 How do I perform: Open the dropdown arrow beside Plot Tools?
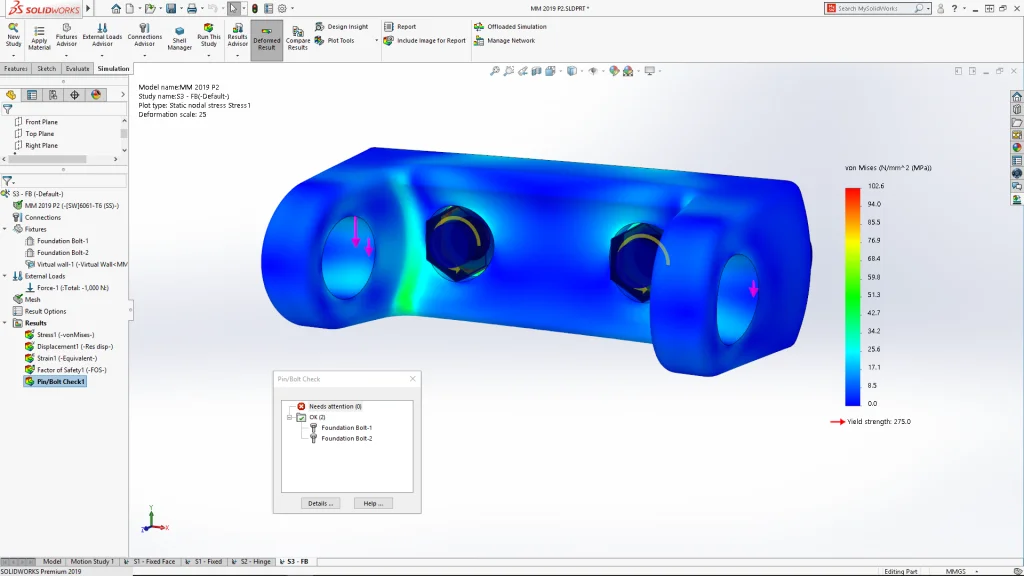click(376, 40)
